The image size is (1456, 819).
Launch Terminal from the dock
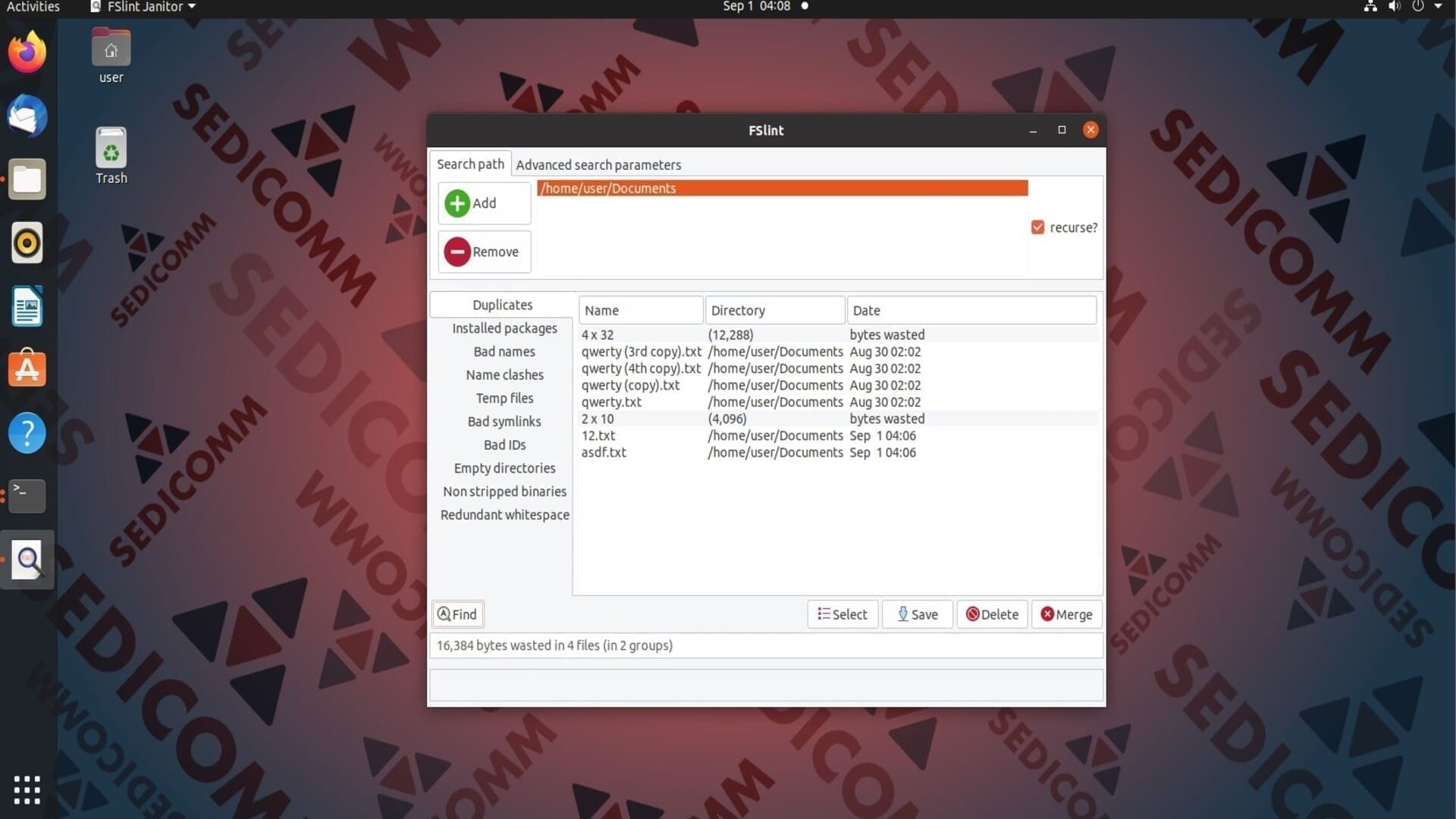[27, 496]
